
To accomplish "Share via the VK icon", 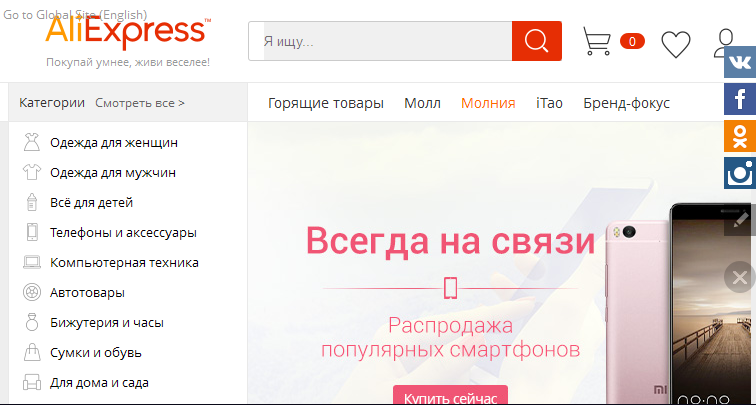I will pos(740,62).
